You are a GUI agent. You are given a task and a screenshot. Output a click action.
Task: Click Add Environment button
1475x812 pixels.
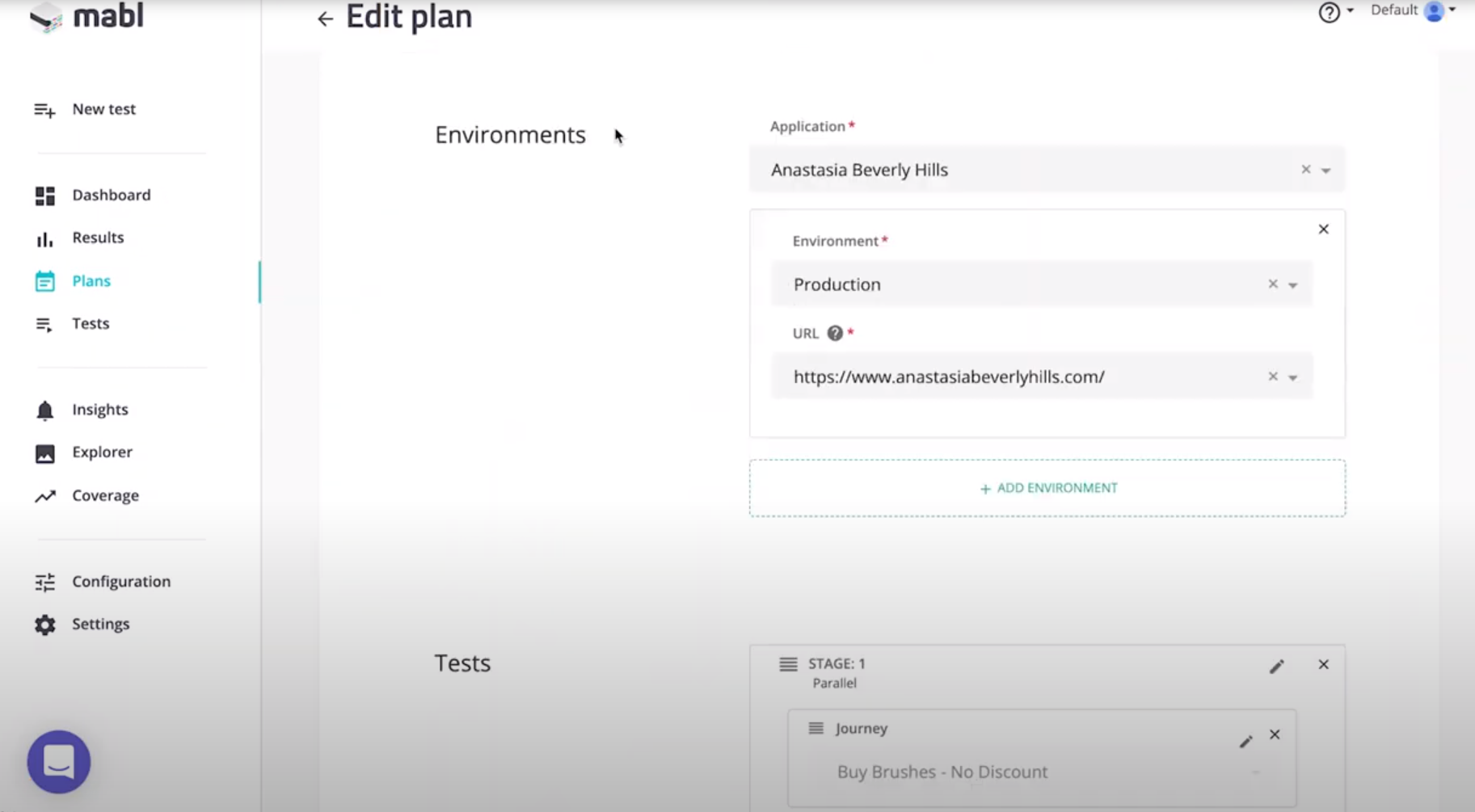1047,488
